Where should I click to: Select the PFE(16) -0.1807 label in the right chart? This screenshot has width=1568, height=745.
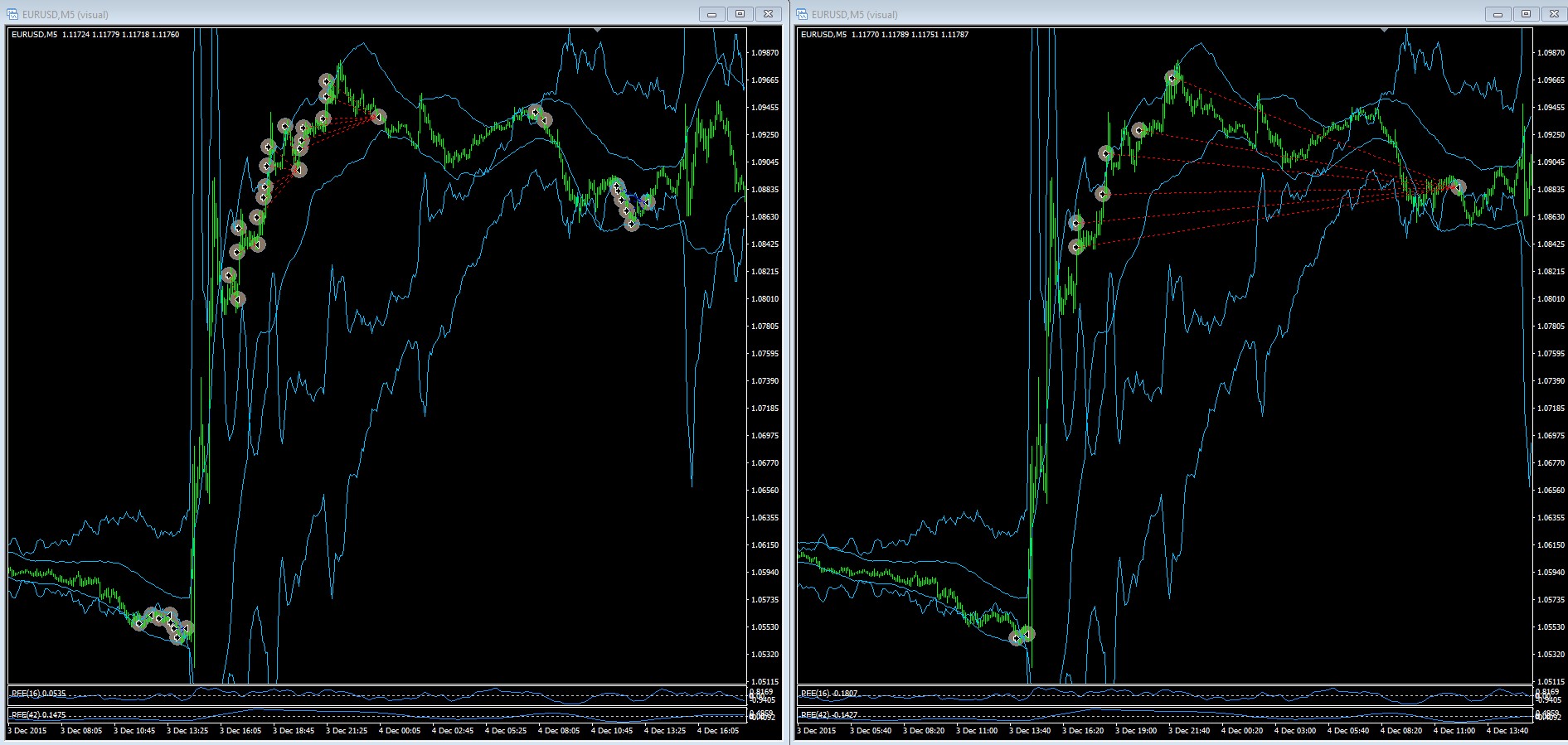click(829, 693)
